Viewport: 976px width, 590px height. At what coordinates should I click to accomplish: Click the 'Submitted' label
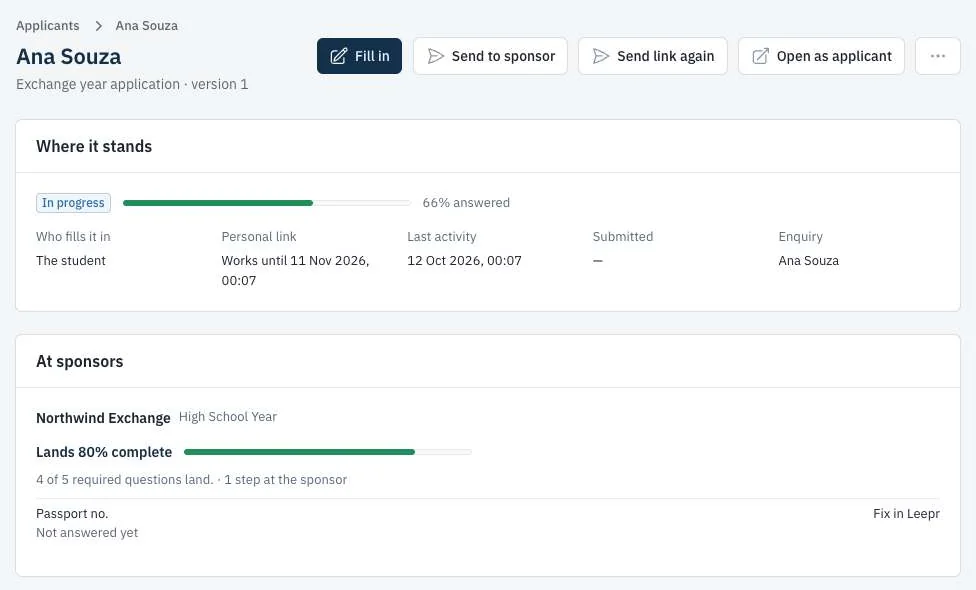(x=623, y=236)
